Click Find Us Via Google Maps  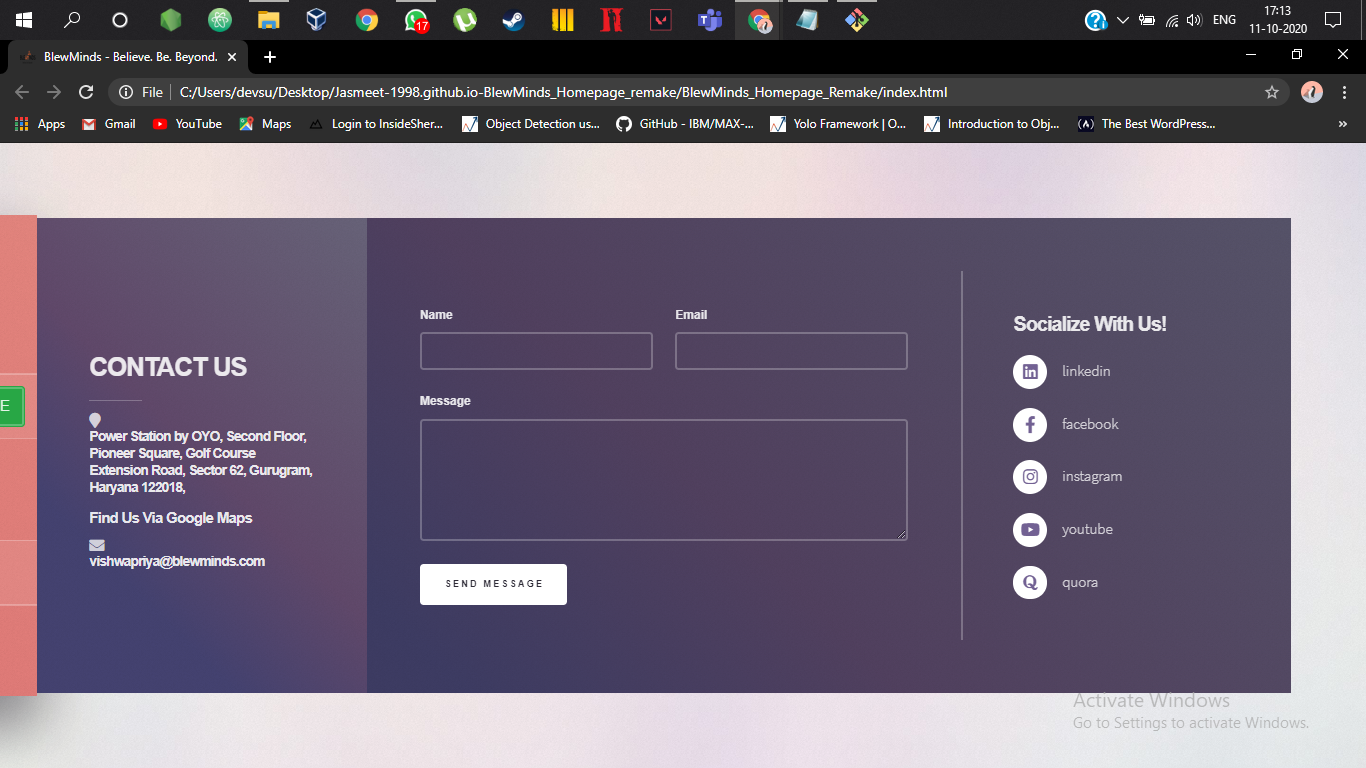(170, 518)
